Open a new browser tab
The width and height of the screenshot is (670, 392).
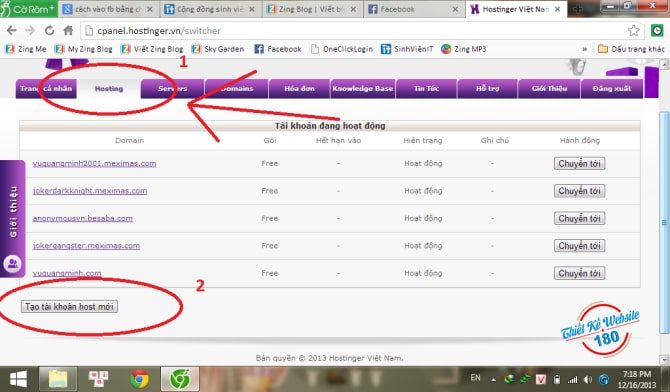tap(578, 9)
